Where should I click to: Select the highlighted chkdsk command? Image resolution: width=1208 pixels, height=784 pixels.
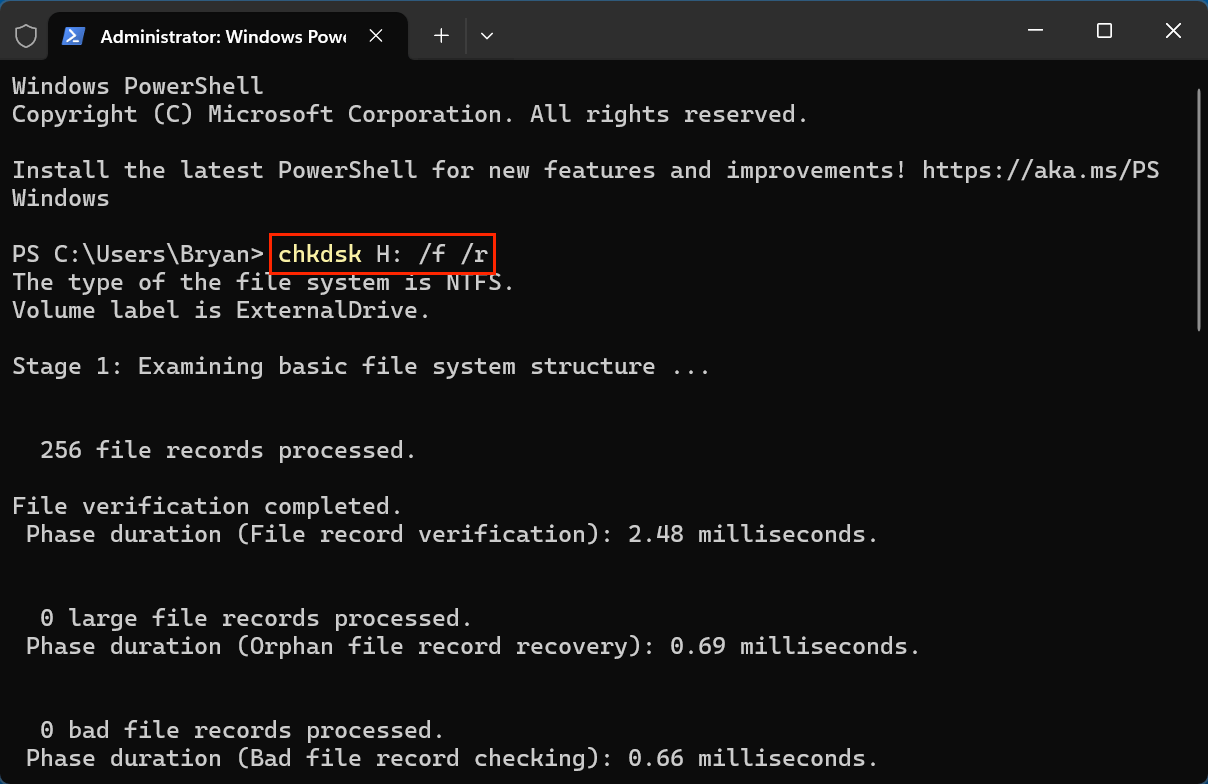(x=383, y=254)
